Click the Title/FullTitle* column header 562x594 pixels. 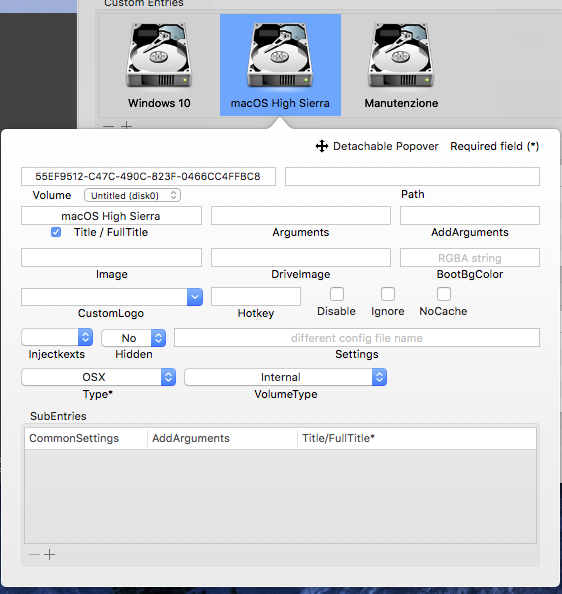coord(417,438)
